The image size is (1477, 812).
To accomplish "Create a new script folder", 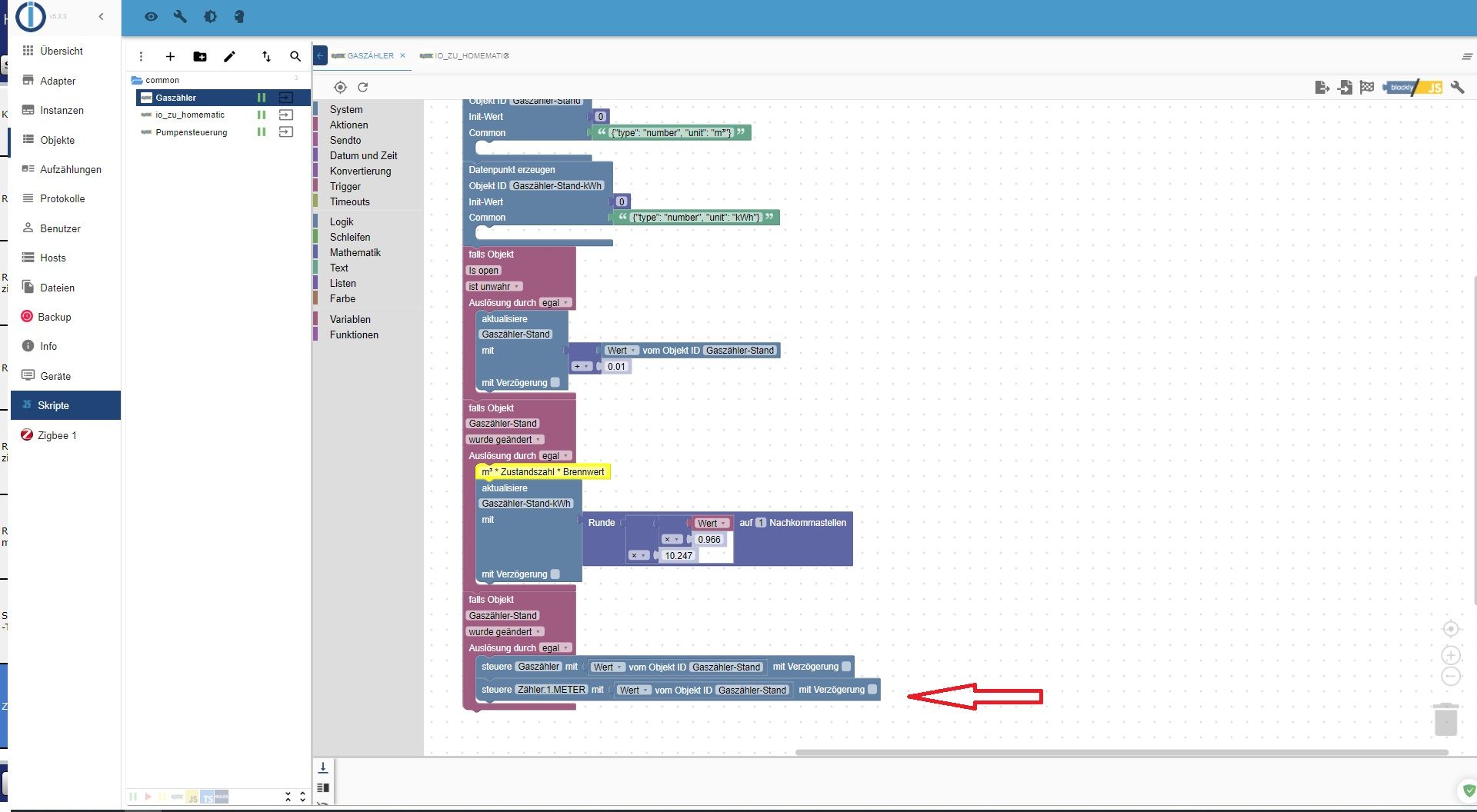I will coord(200,56).
